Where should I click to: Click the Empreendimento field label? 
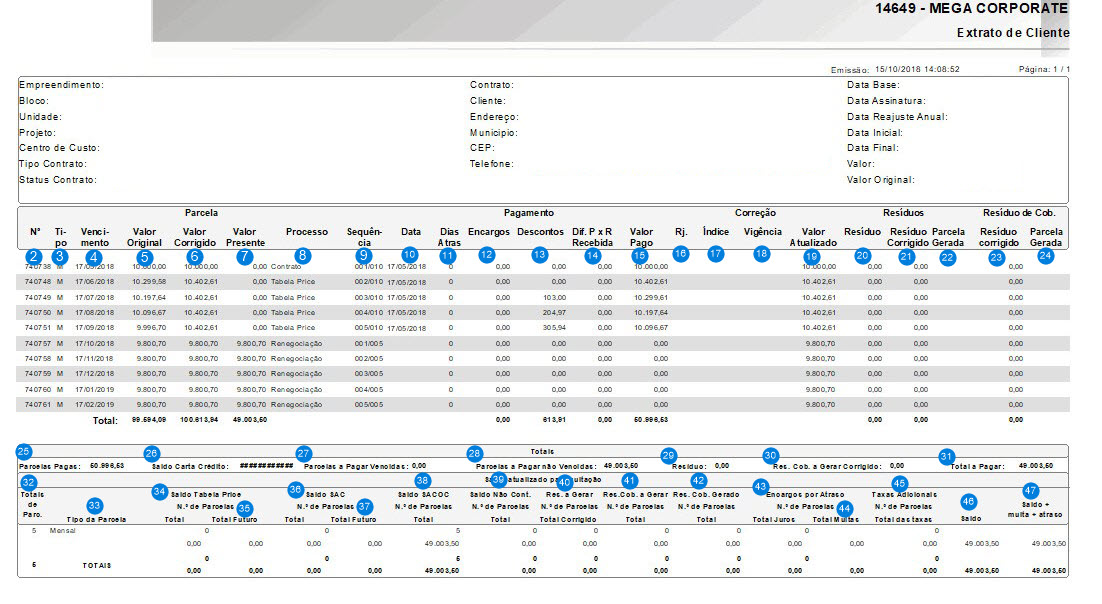pos(60,86)
